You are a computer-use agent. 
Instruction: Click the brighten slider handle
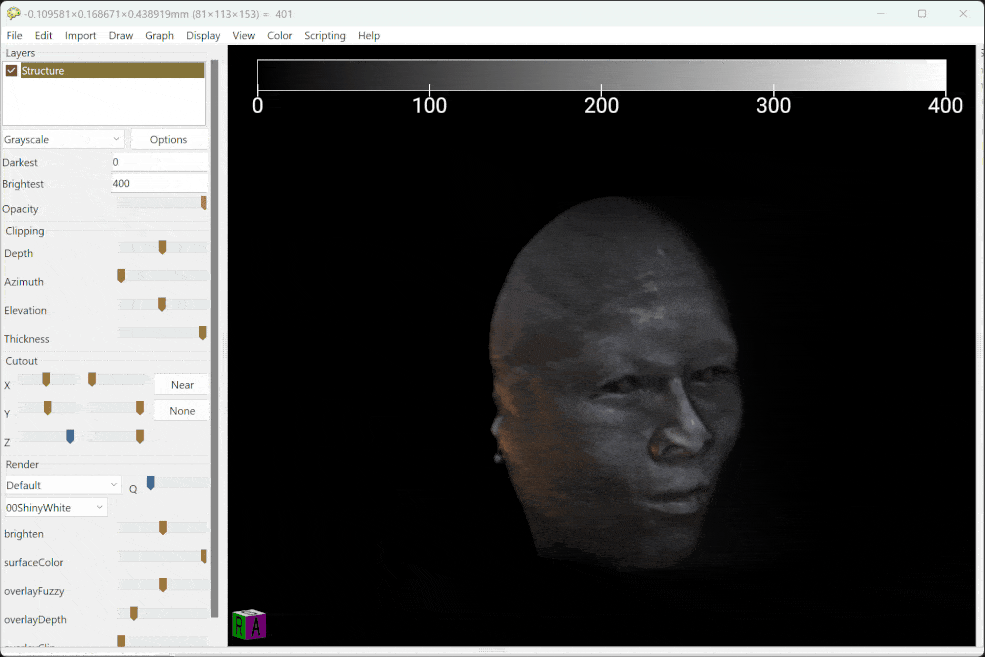[163, 528]
